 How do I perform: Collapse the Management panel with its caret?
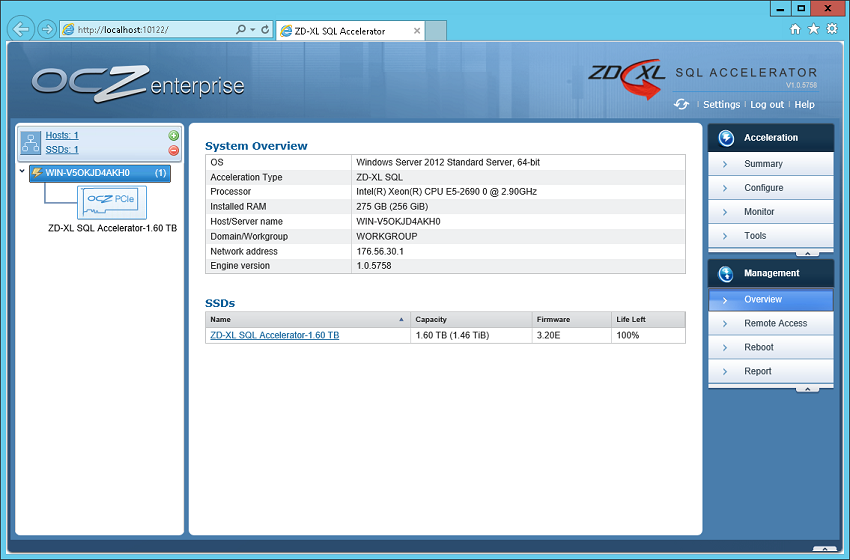pyautogui.click(x=807, y=389)
